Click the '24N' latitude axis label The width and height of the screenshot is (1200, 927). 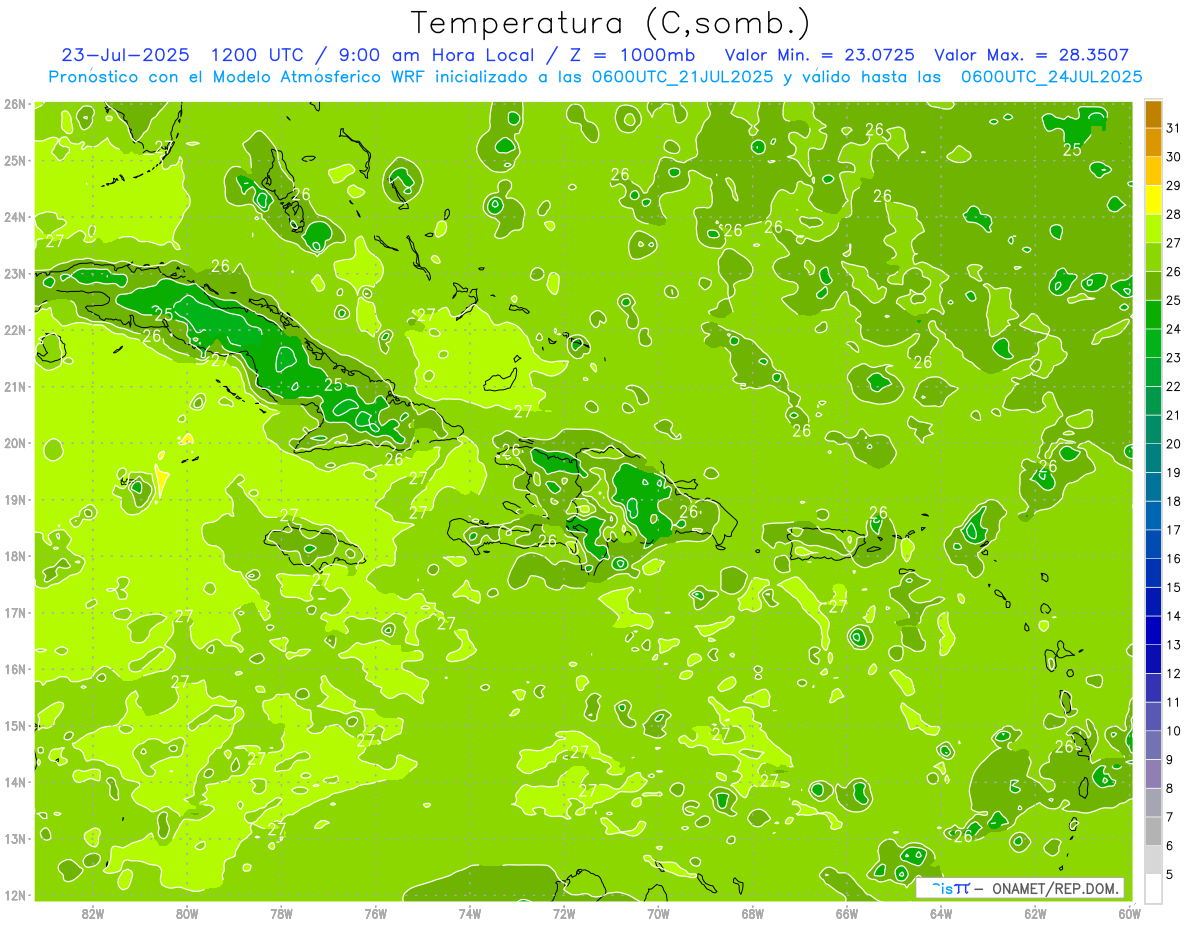tap(15, 217)
